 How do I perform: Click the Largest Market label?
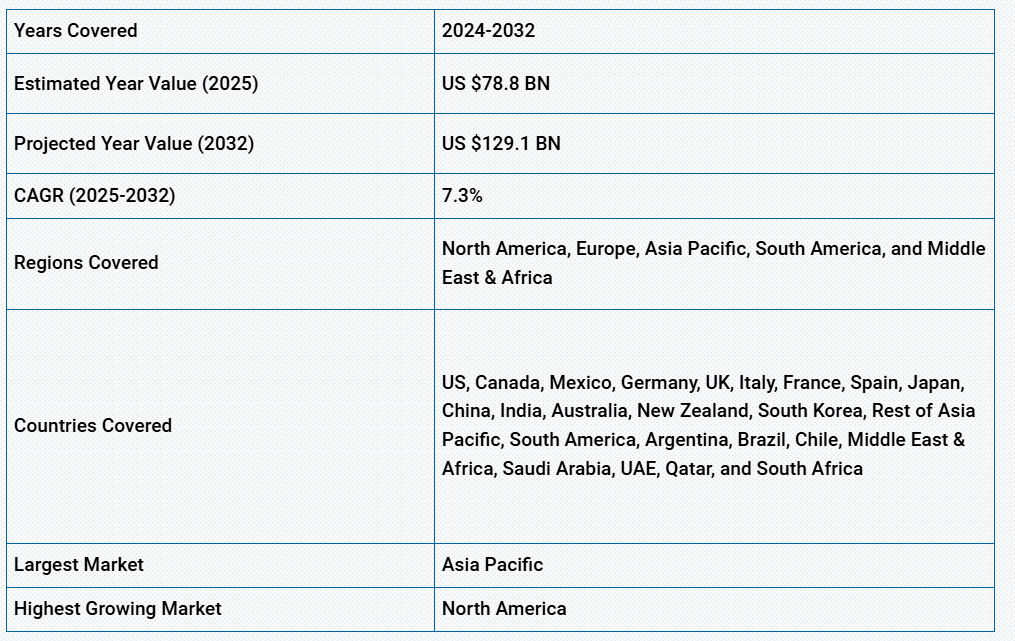click(78, 565)
